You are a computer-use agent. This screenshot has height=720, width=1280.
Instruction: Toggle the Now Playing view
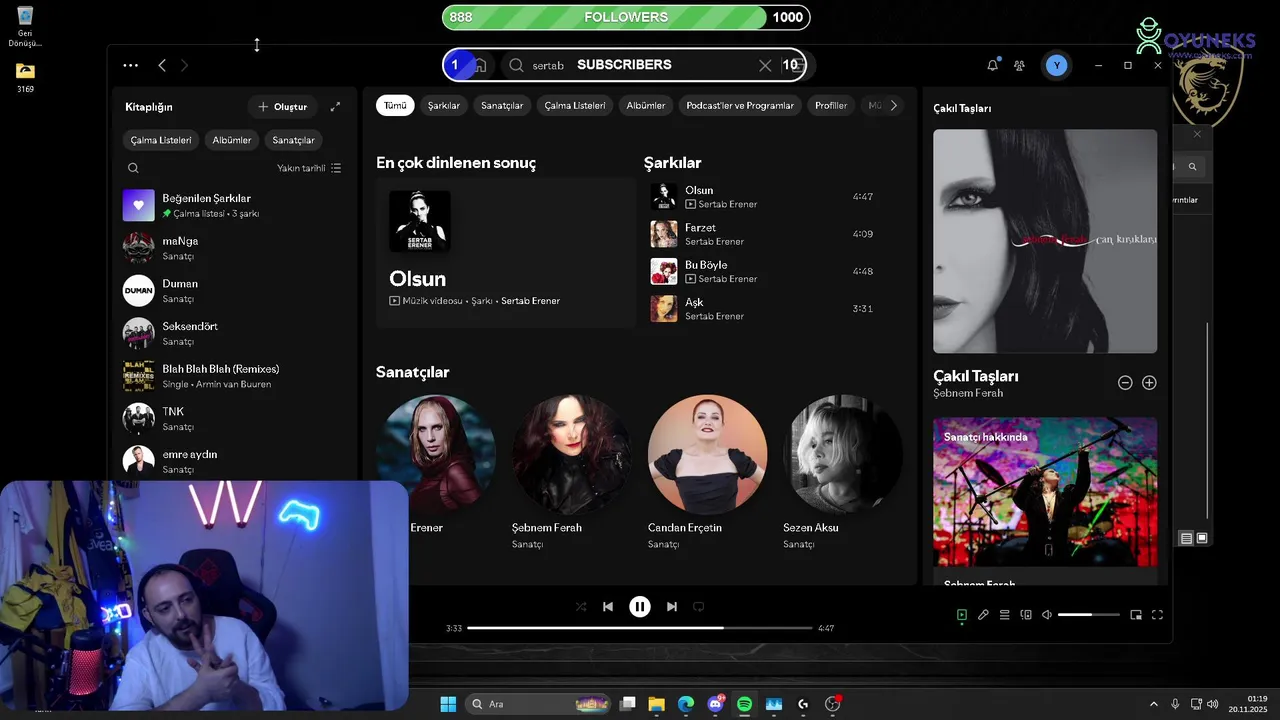click(962, 615)
